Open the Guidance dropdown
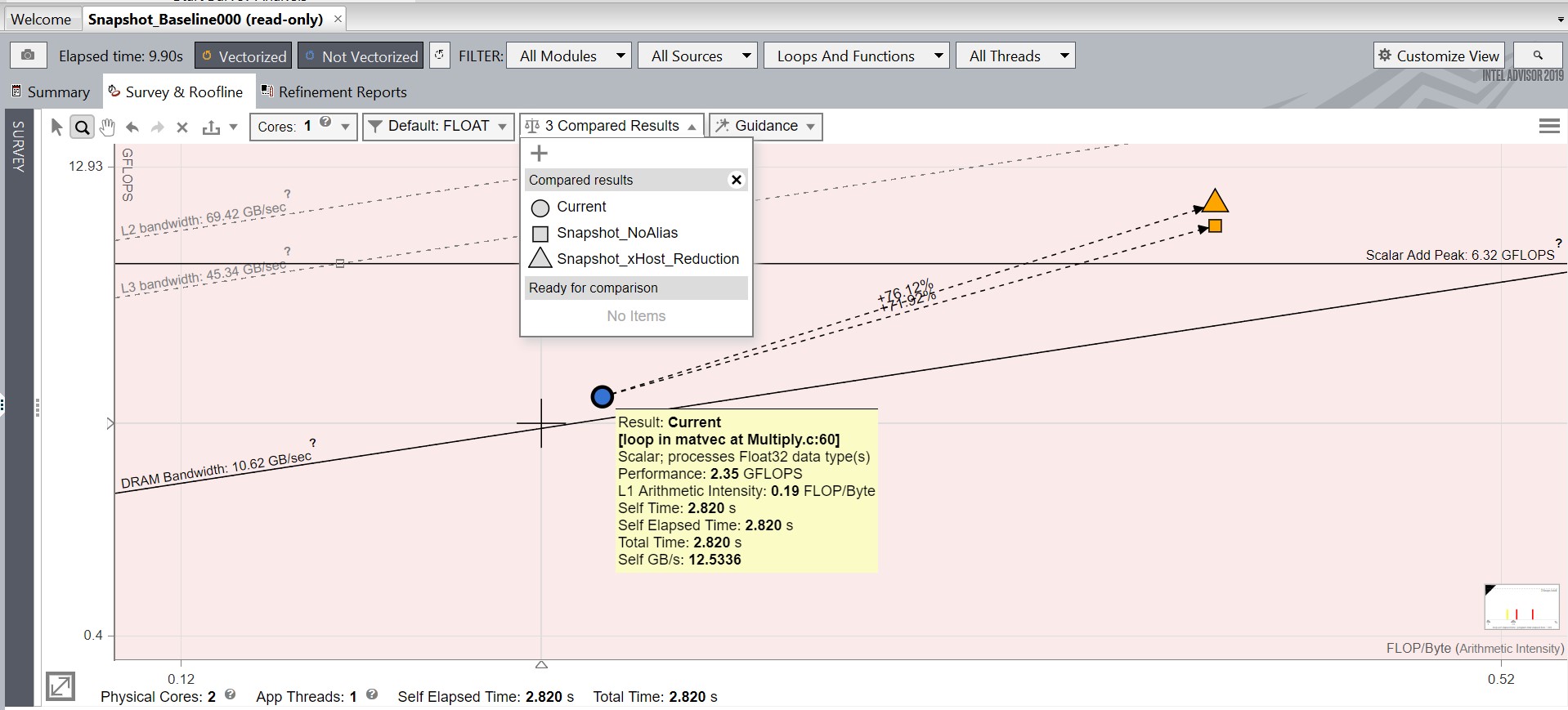 point(765,126)
